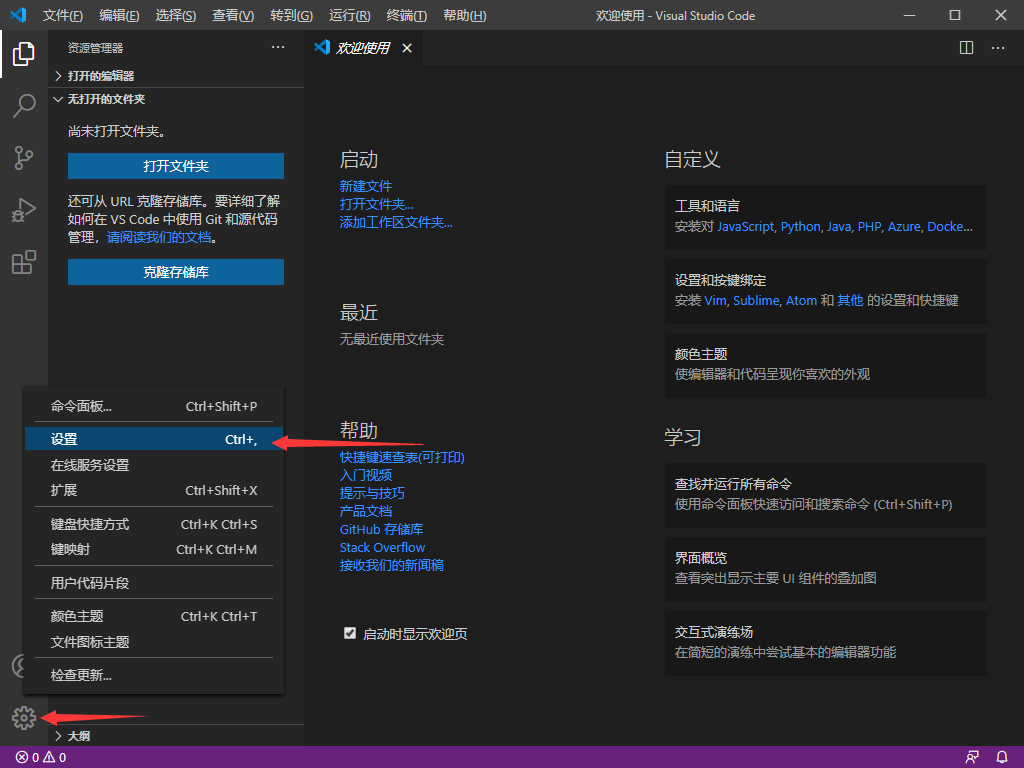
Task: Open the 查找并运行所有命令 card
Action: (825, 495)
